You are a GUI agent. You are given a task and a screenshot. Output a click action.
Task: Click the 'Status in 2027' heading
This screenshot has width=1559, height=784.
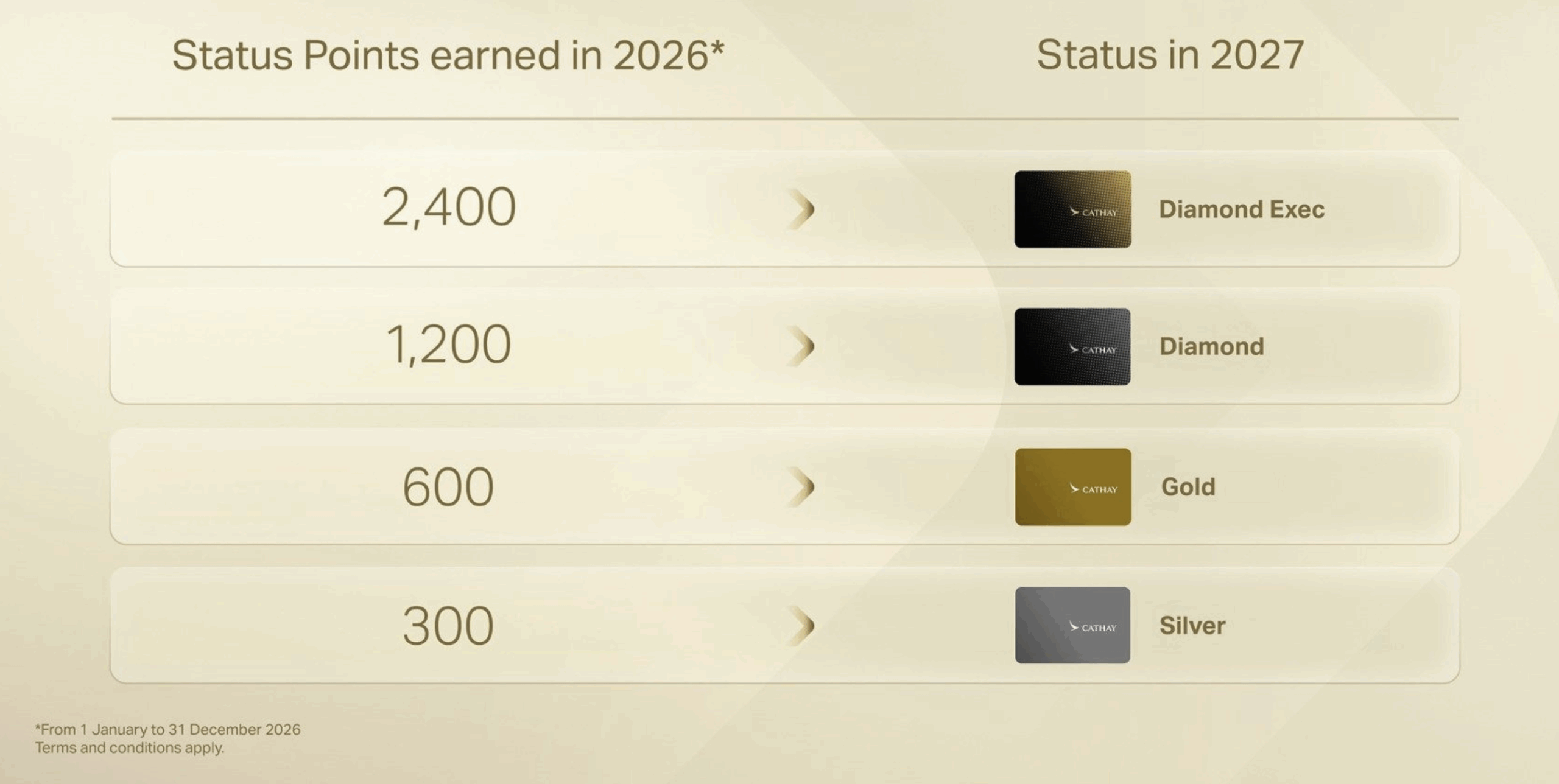(1170, 55)
